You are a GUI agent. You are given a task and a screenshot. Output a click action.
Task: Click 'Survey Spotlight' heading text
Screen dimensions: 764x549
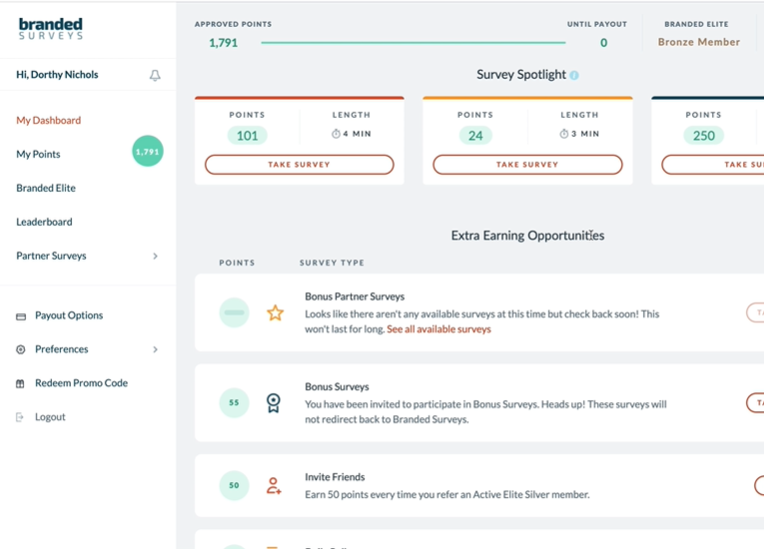click(521, 75)
